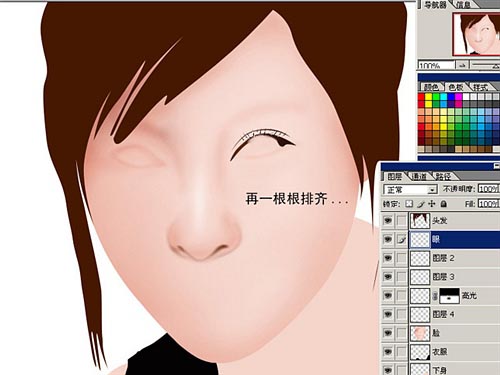Toggle lock image pixels brush icon

coord(421,204)
